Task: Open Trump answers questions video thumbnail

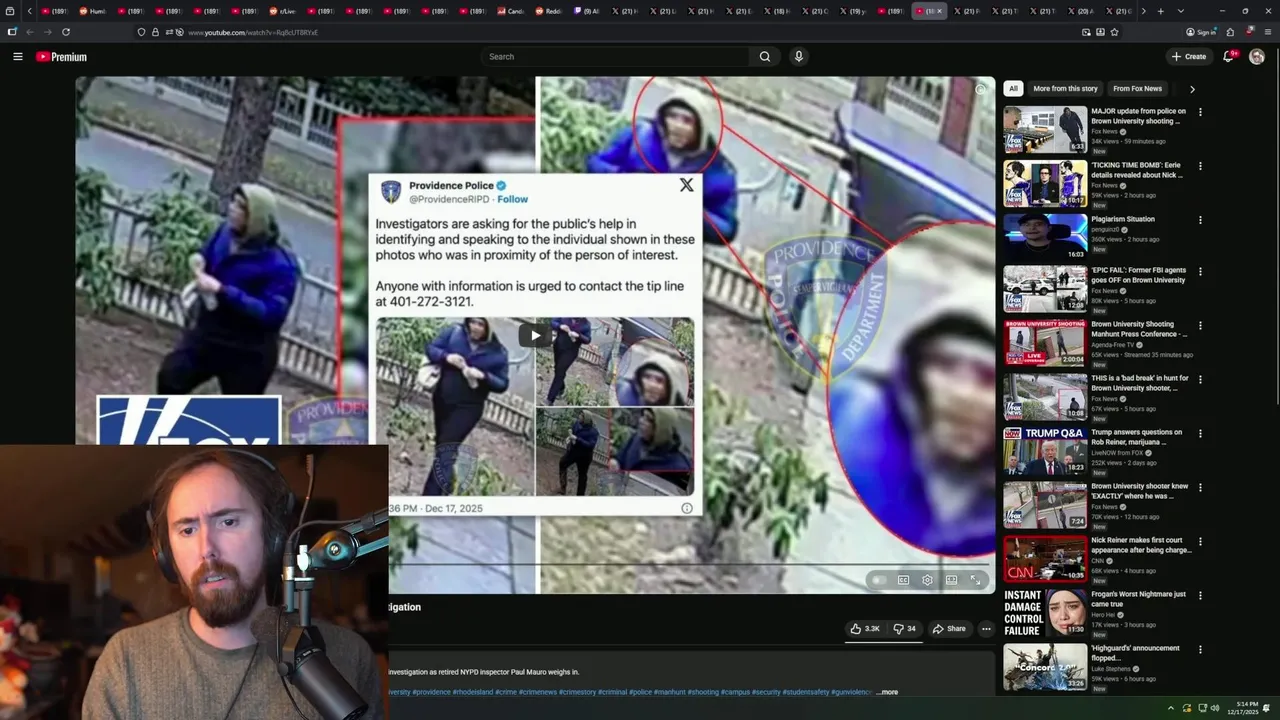Action: pyautogui.click(x=1045, y=451)
